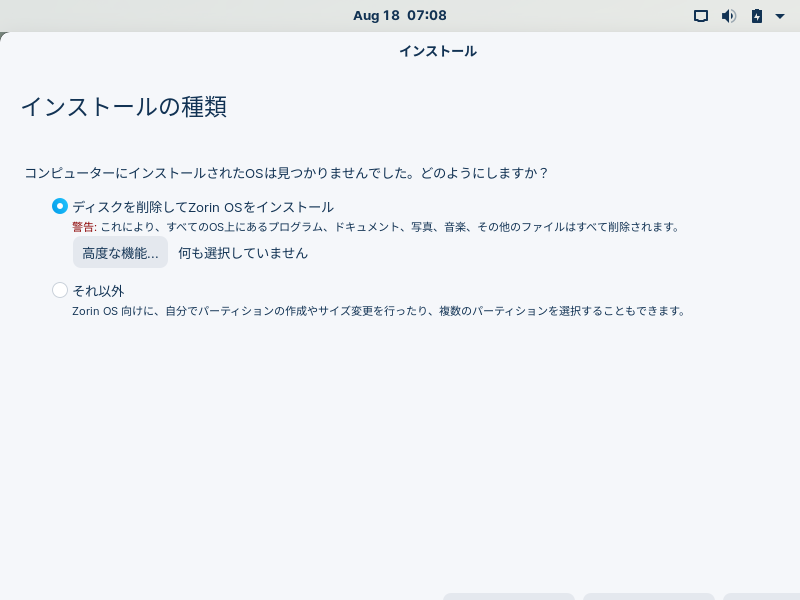Click the battery charging icon

pos(757,16)
